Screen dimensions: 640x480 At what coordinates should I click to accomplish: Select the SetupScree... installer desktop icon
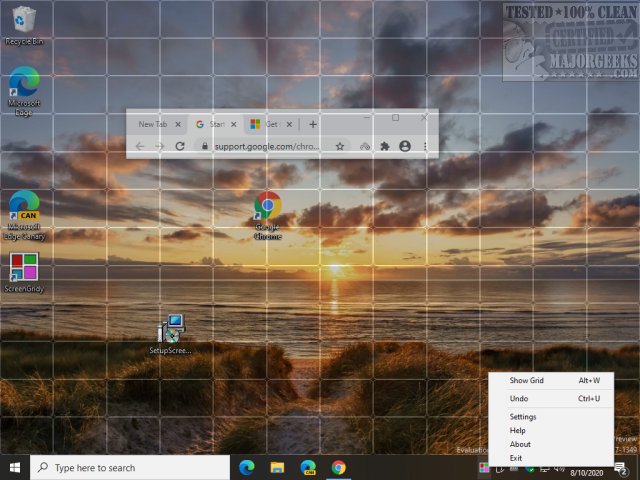click(x=171, y=334)
